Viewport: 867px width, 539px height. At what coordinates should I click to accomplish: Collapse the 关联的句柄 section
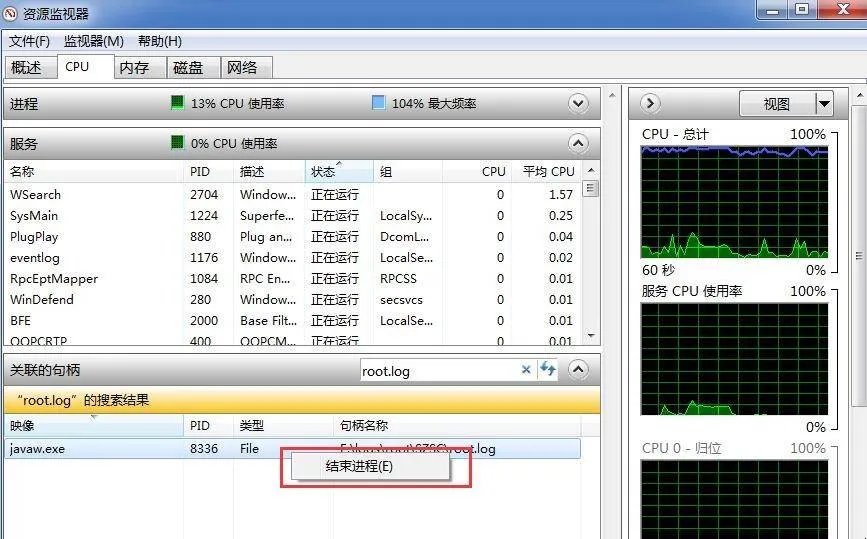(578, 370)
